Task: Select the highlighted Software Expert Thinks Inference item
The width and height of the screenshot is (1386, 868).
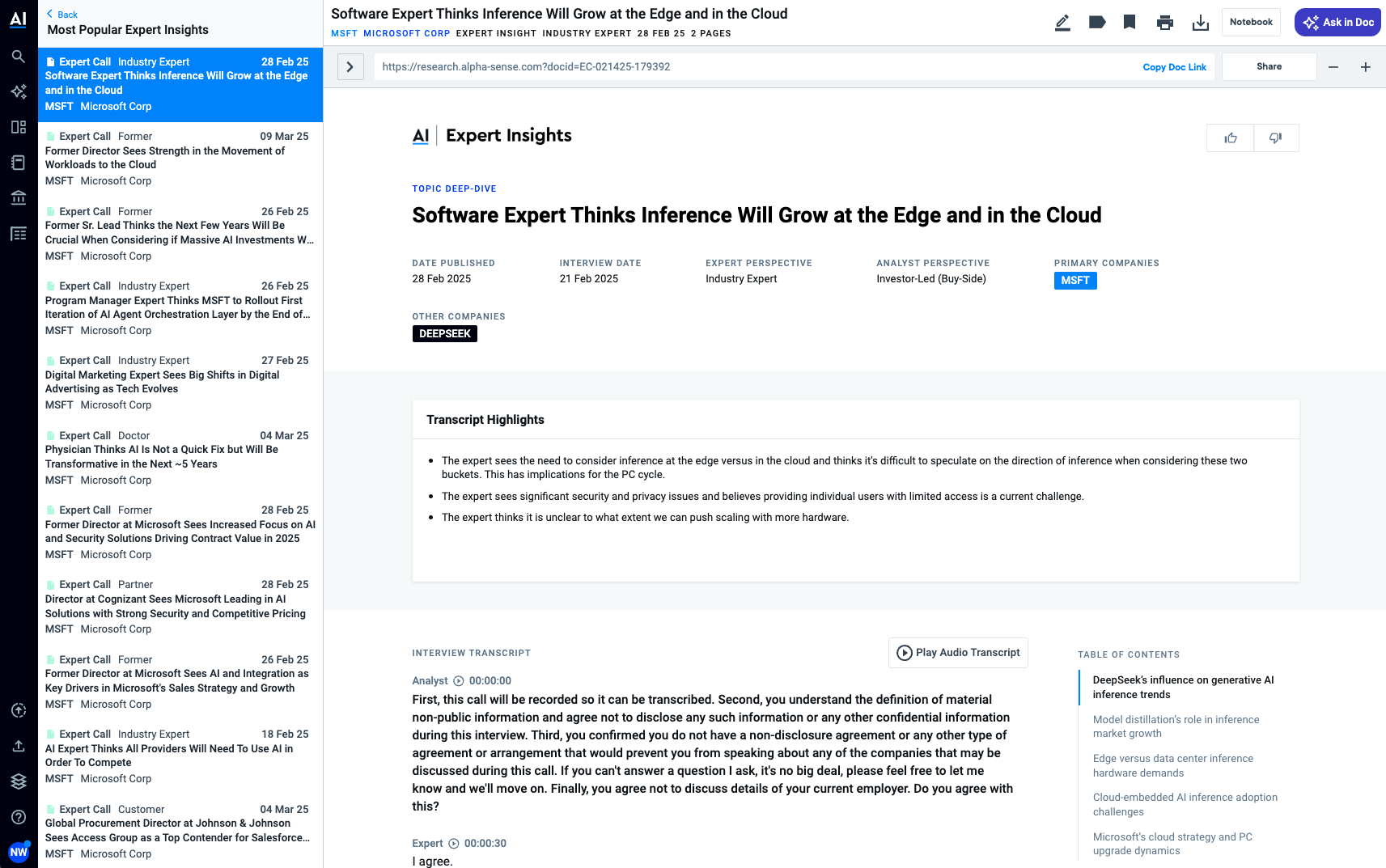Action: [x=180, y=84]
